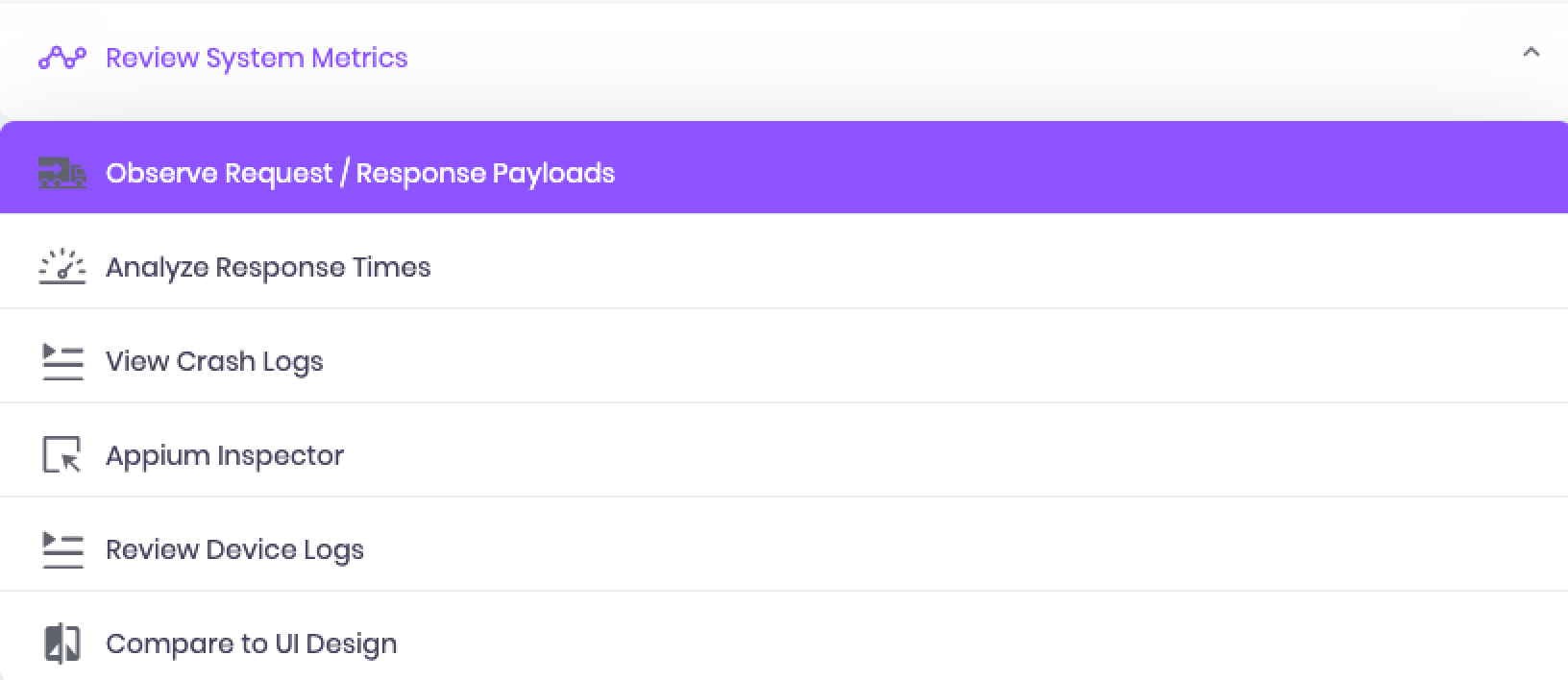Viewport: 1568px width, 680px height.
Task: Choose Compare to UI Design
Action: click(784, 636)
